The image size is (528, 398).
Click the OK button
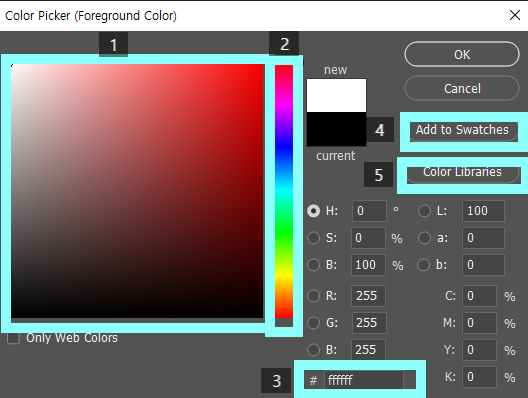point(462,54)
